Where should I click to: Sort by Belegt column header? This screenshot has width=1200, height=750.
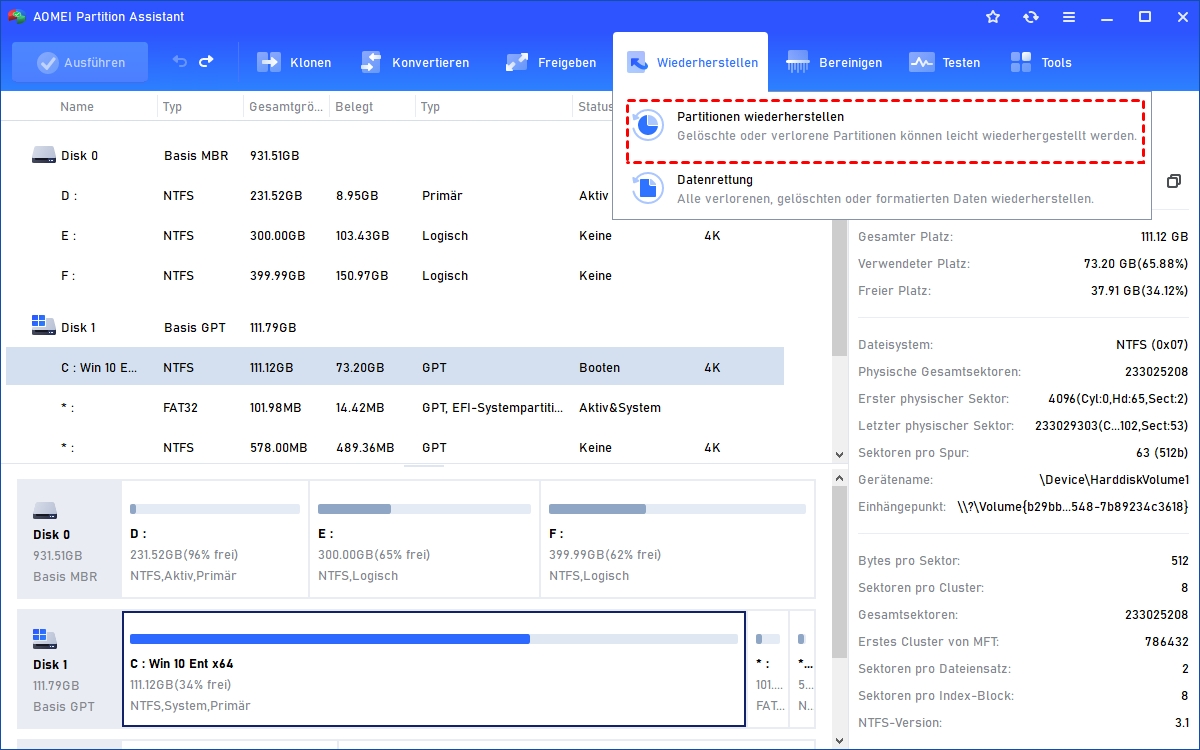(x=354, y=106)
